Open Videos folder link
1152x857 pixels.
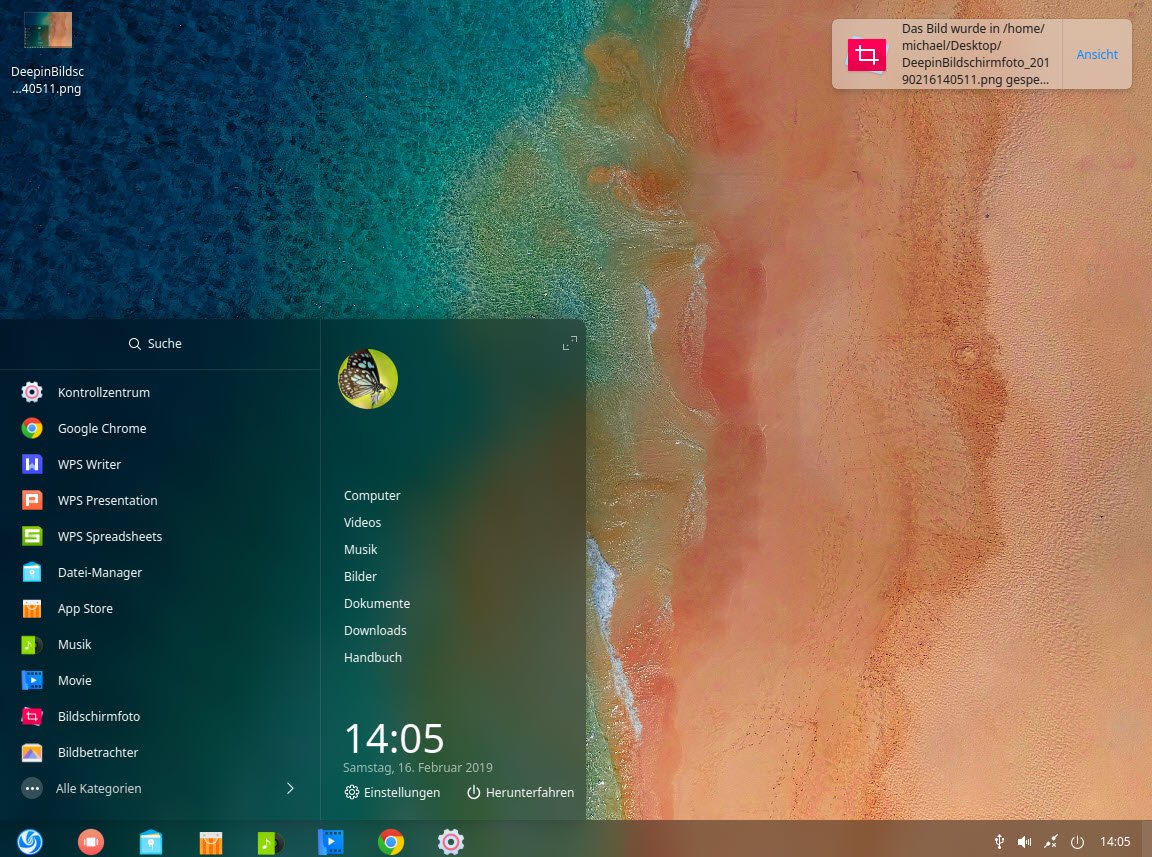tap(362, 523)
